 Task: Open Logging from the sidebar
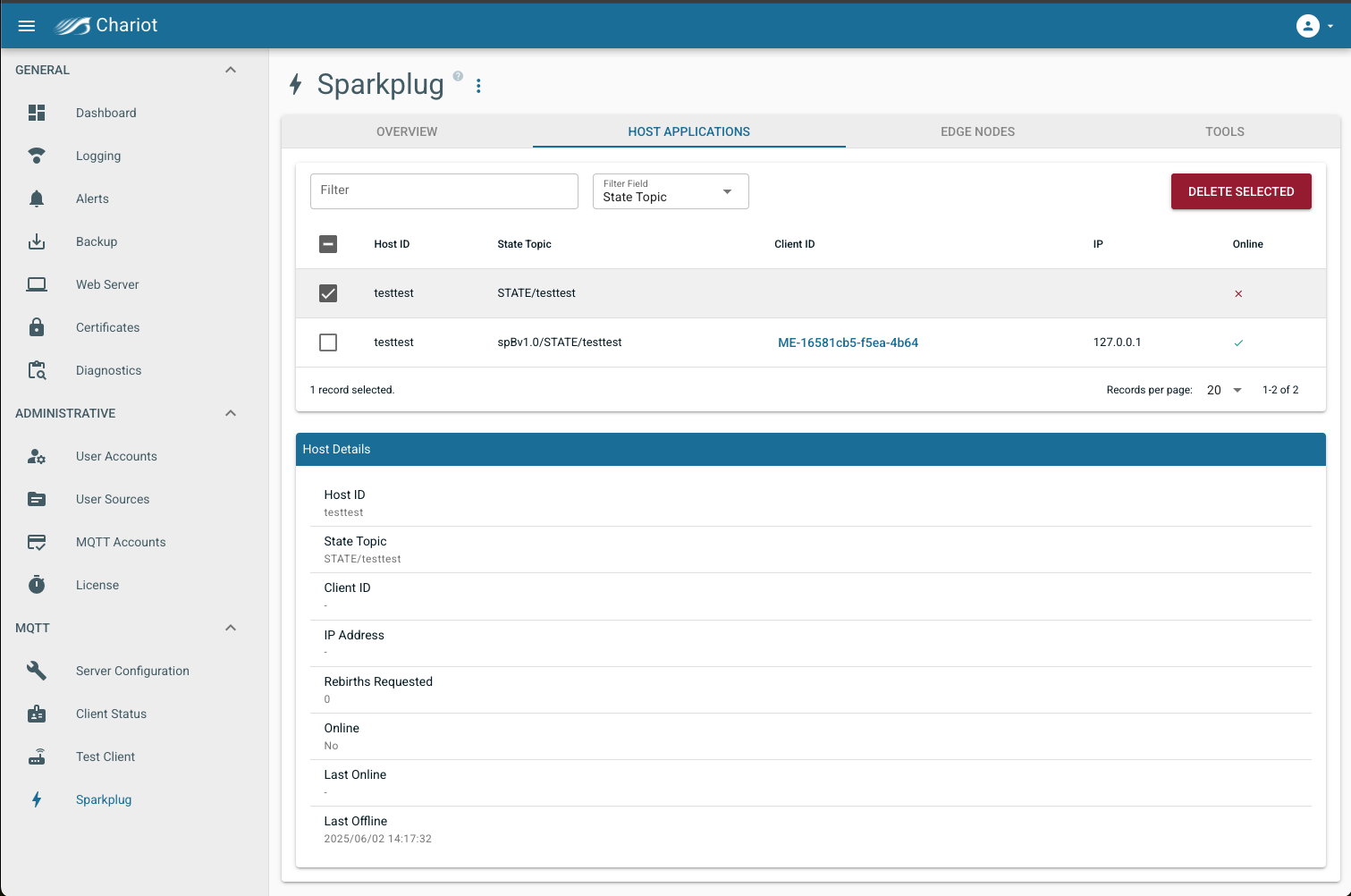(x=98, y=156)
